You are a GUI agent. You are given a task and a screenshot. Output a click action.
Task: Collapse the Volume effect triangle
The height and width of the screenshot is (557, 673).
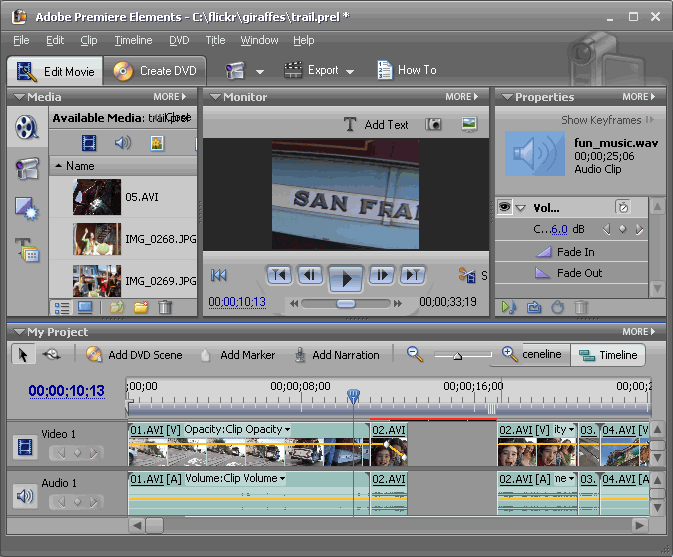(520, 208)
